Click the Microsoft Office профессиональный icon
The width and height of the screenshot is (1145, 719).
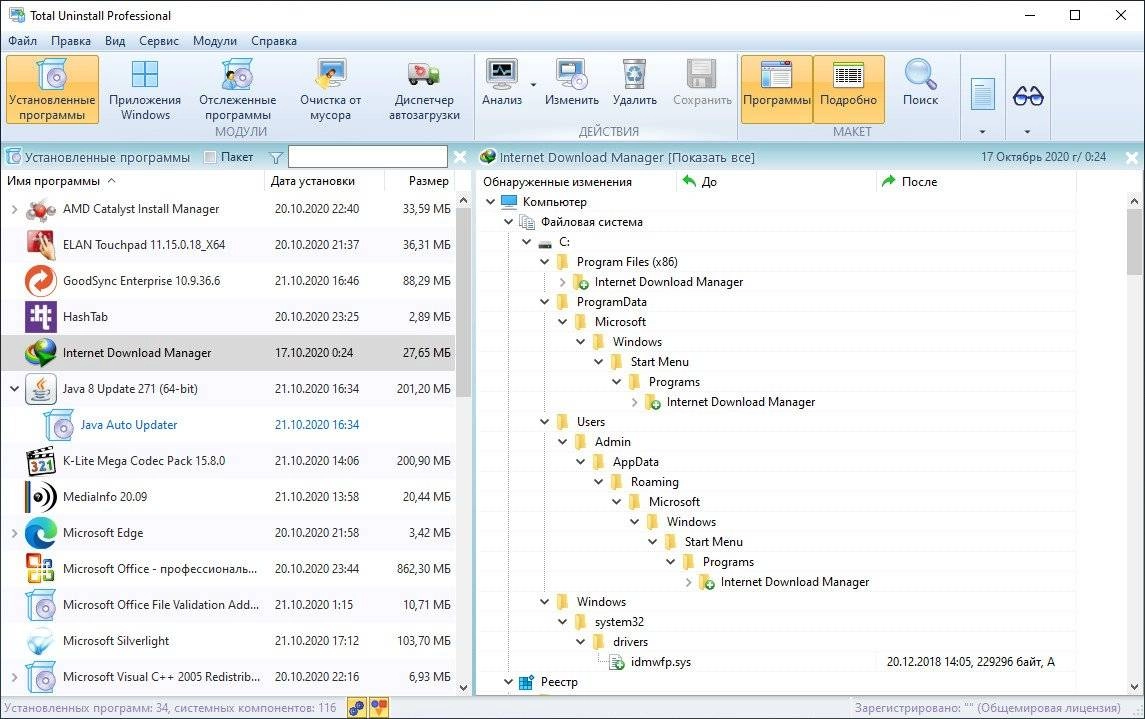pyautogui.click(x=40, y=569)
